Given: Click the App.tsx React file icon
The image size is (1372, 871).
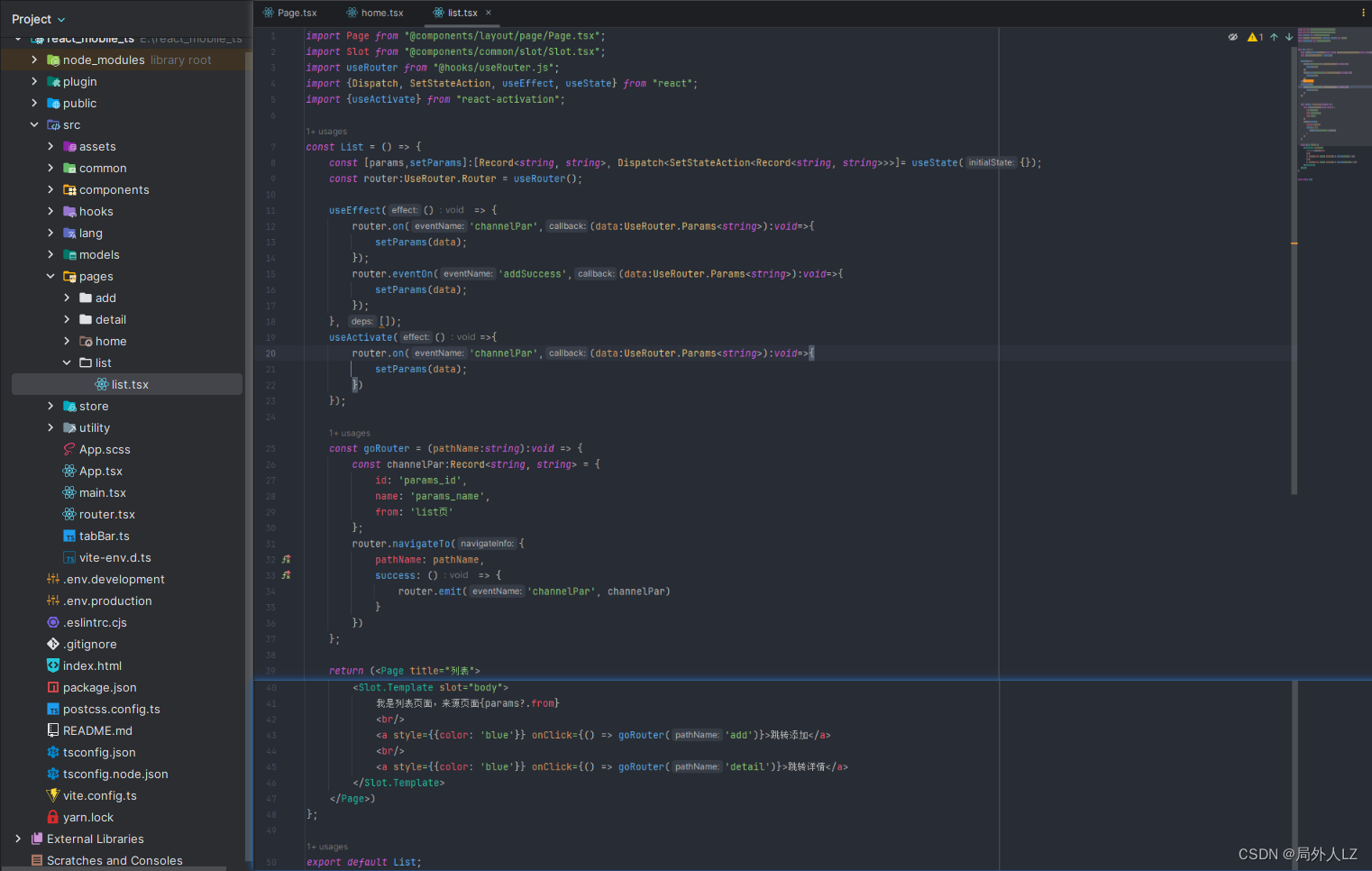Looking at the screenshot, I should coord(69,471).
